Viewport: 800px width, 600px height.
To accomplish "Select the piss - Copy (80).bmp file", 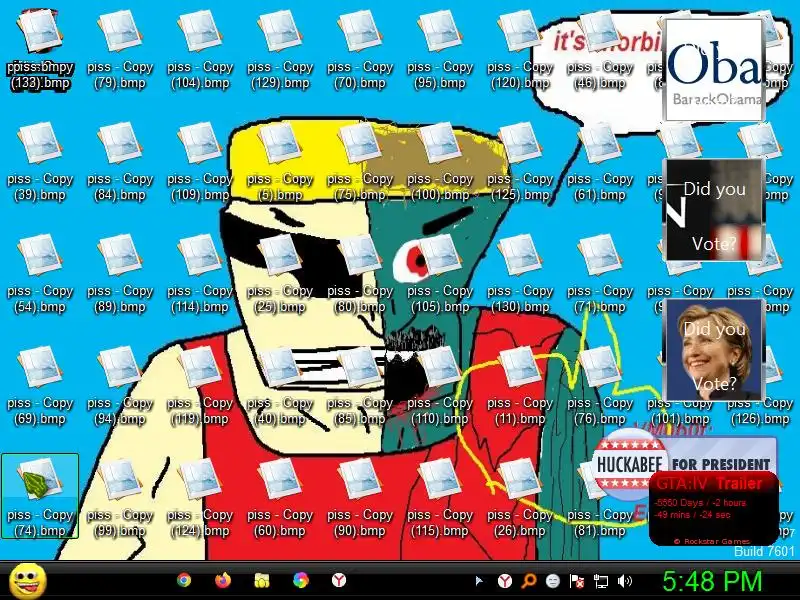I will 360,274.
